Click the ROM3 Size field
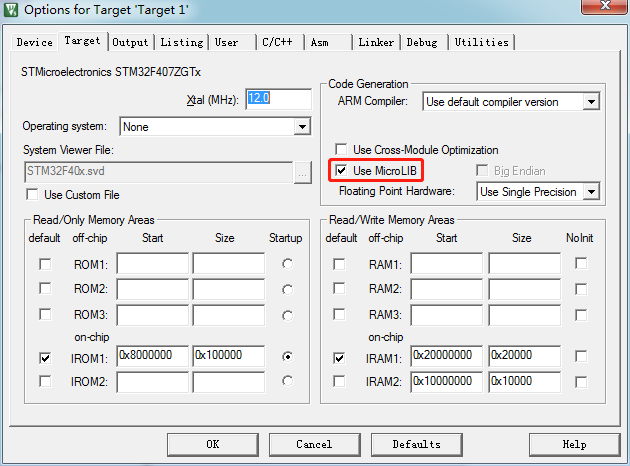630x466 pixels. [x=229, y=315]
